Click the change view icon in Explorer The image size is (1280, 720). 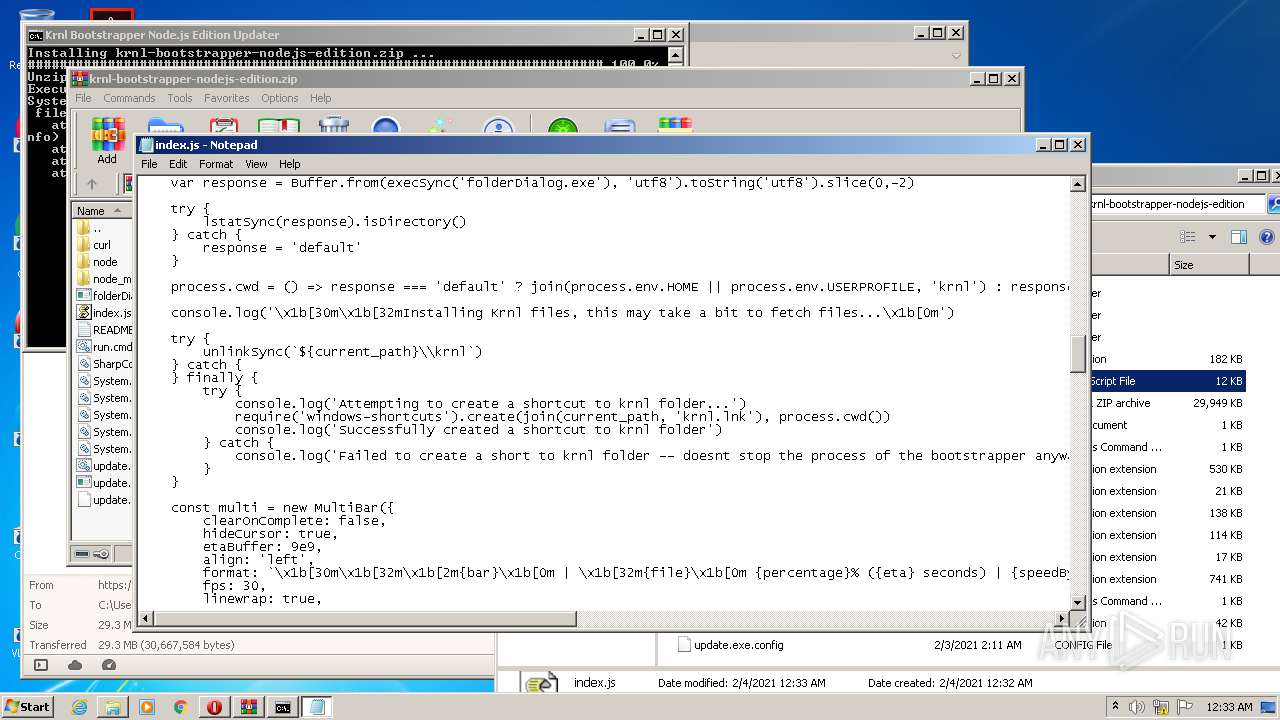coord(1188,237)
